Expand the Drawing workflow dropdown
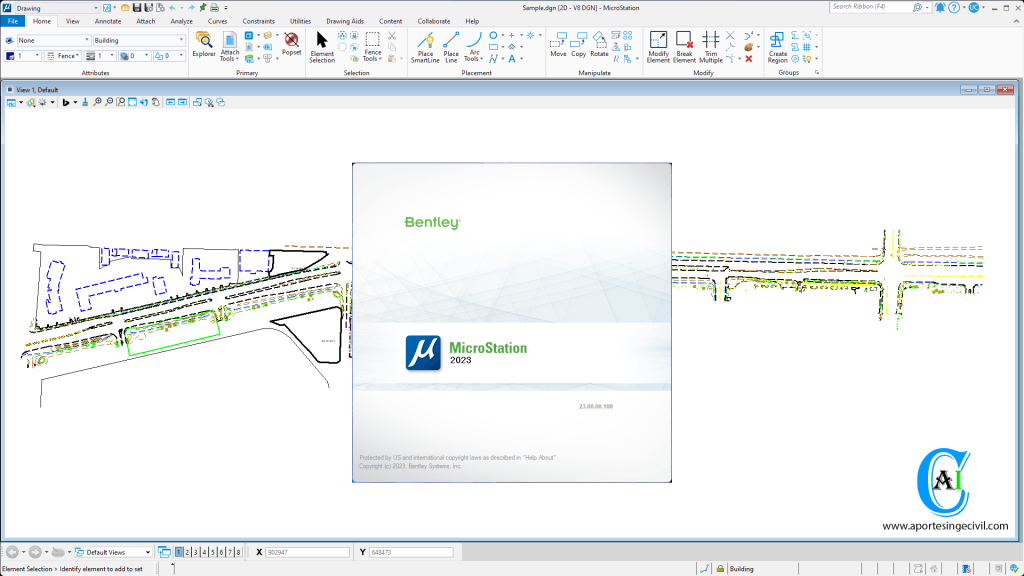This screenshot has width=1024, height=576. (x=56, y=8)
